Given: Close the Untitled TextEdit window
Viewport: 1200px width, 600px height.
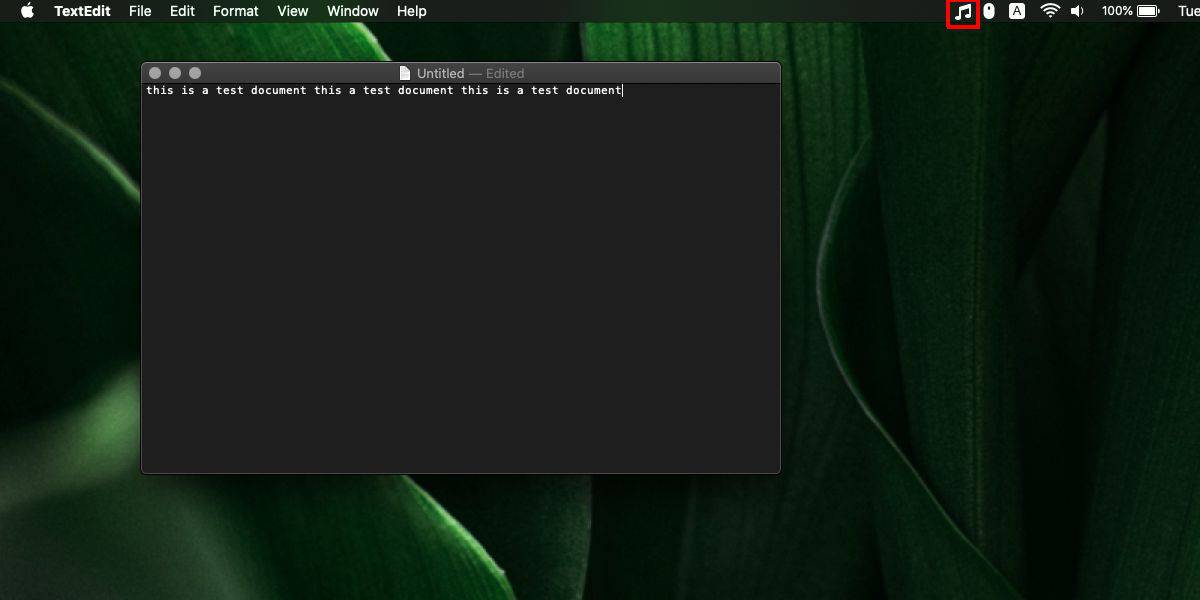Looking at the screenshot, I should [x=155, y=73].
